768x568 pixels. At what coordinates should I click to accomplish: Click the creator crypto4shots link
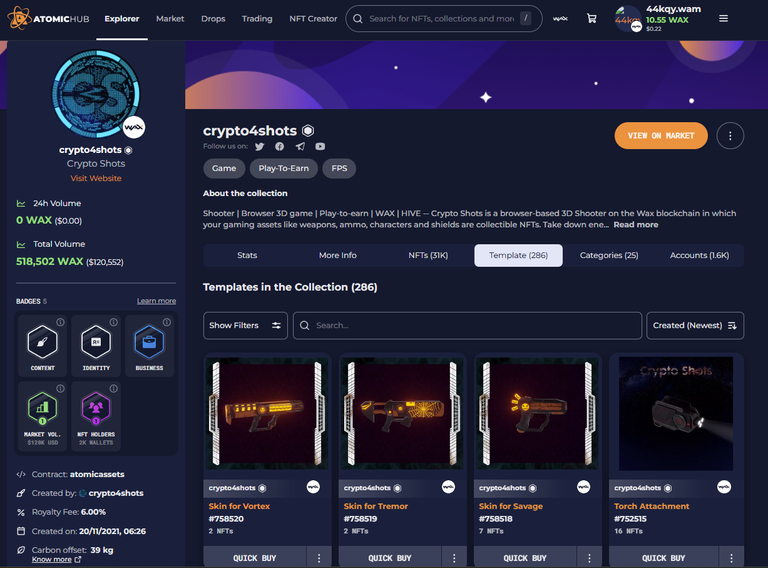click(x=116, y=493)
